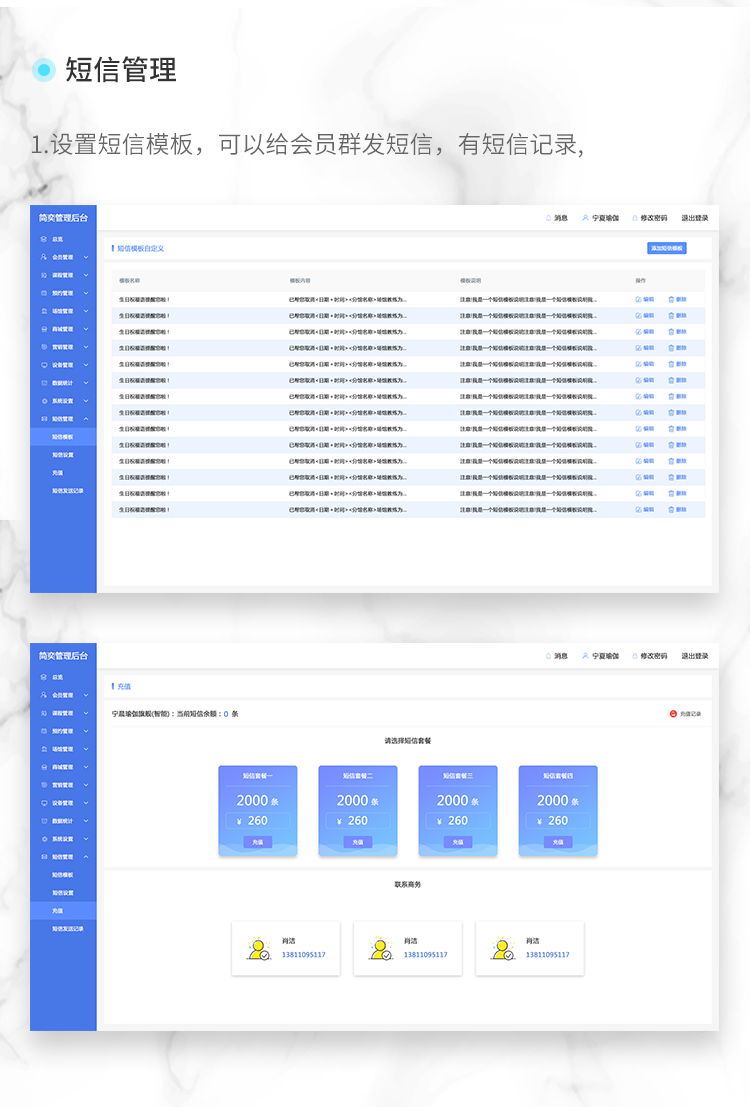The height and width of the screenshot is (1107, 750).
Task: Click the first 肖洁 contact avatar
Action: tap(258, 949)
